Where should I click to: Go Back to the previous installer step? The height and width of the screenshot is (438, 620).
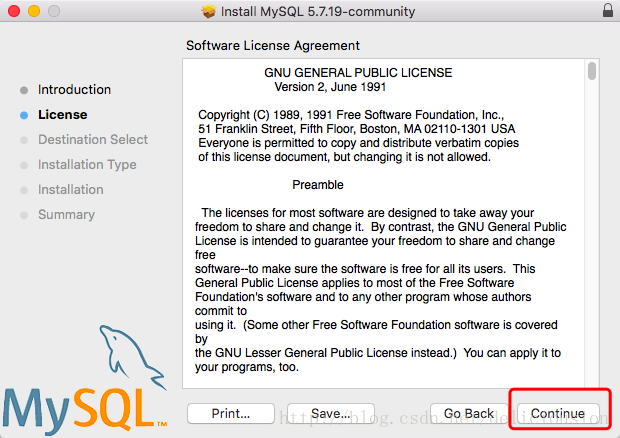pos(468,413)
